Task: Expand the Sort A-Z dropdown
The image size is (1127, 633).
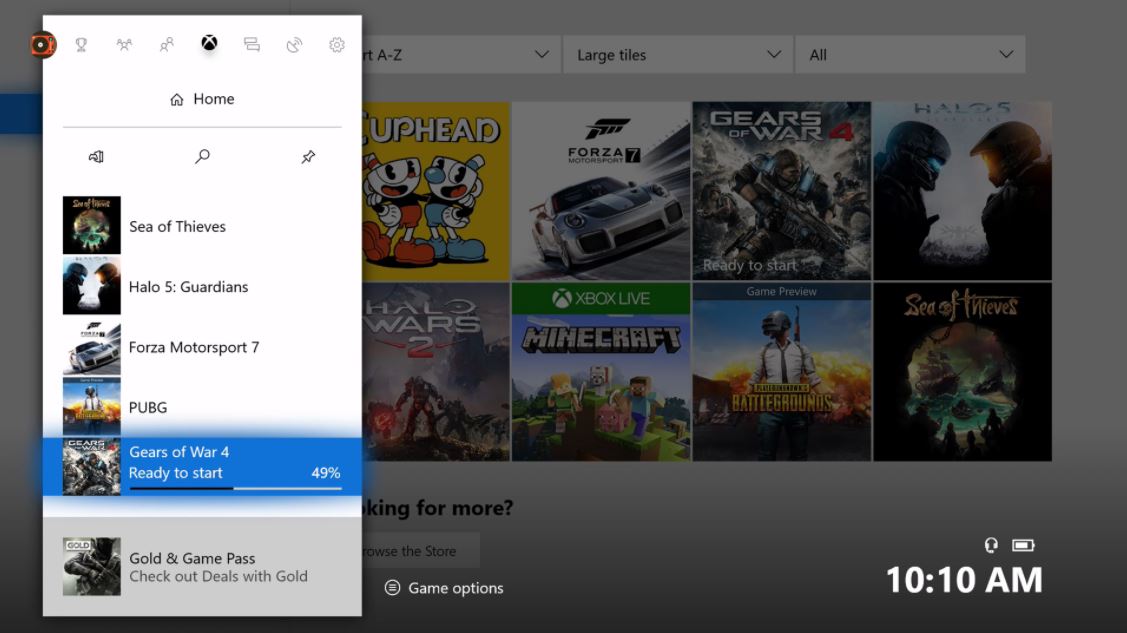Action: pyautogui.click(x=460, y=55)
